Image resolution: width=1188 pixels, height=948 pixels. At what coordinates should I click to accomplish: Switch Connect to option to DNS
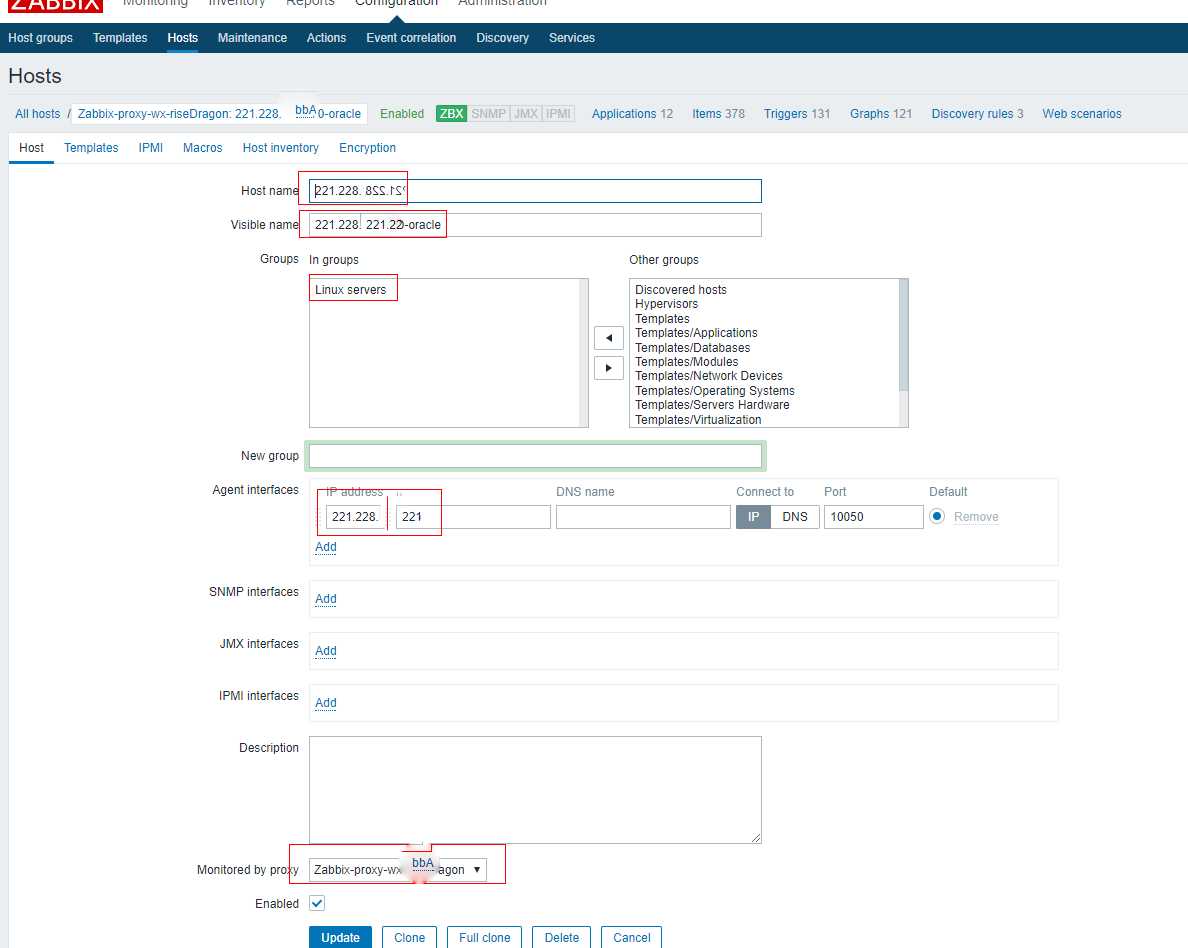pyautogui.click(x=795, y=517)
